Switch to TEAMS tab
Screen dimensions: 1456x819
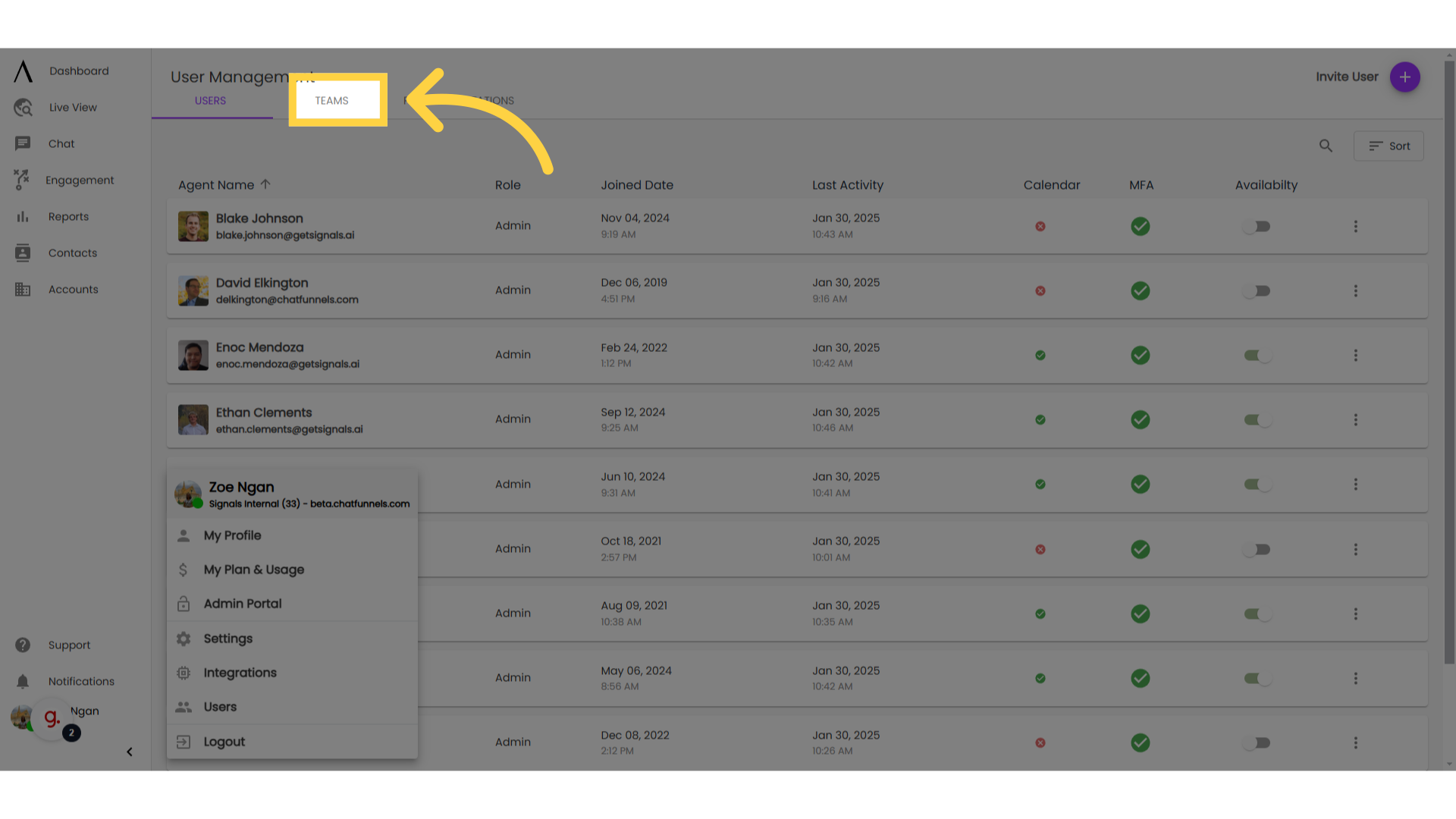pyautogui.click(x=331, y=100)
